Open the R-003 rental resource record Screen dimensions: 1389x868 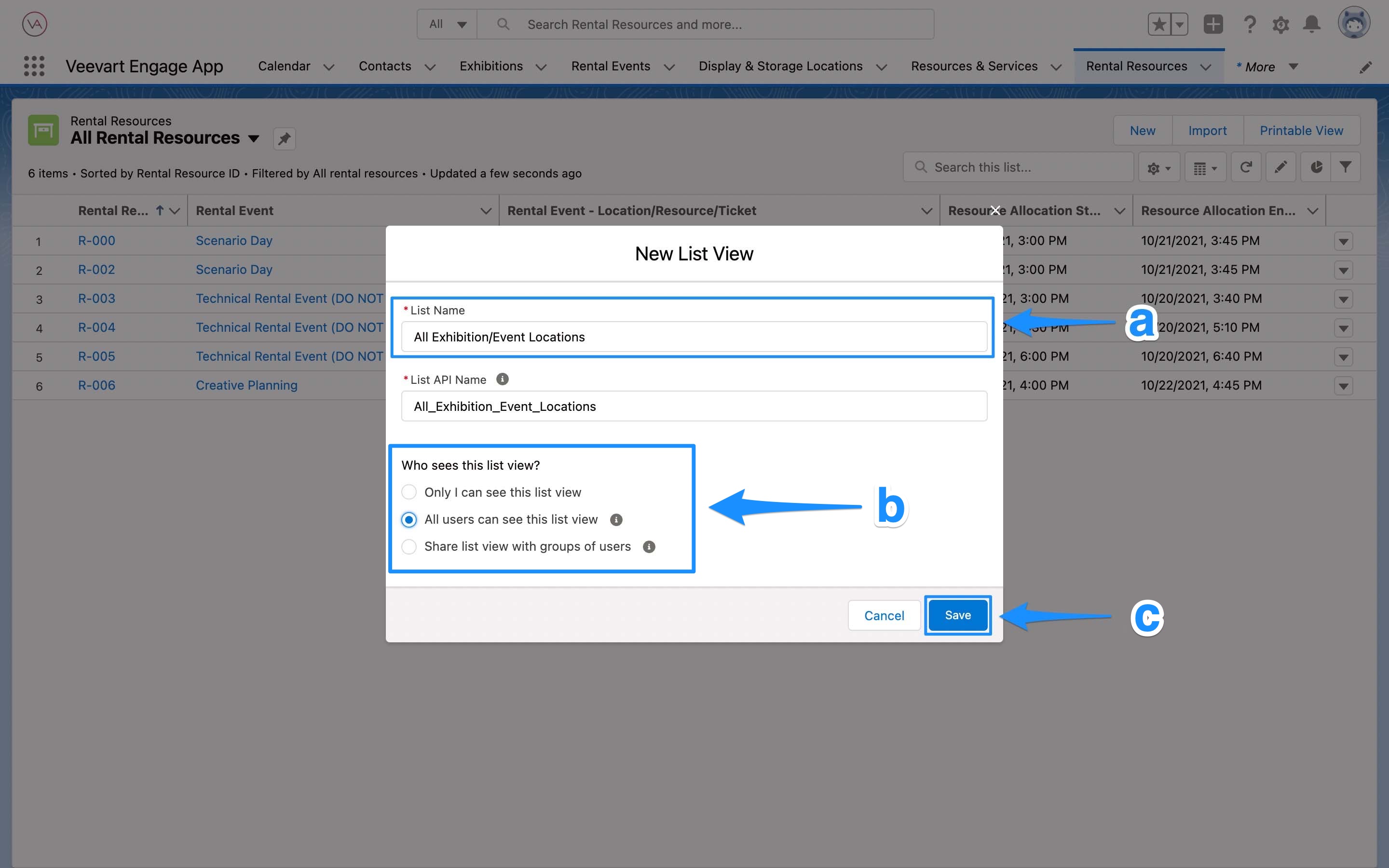96,298
